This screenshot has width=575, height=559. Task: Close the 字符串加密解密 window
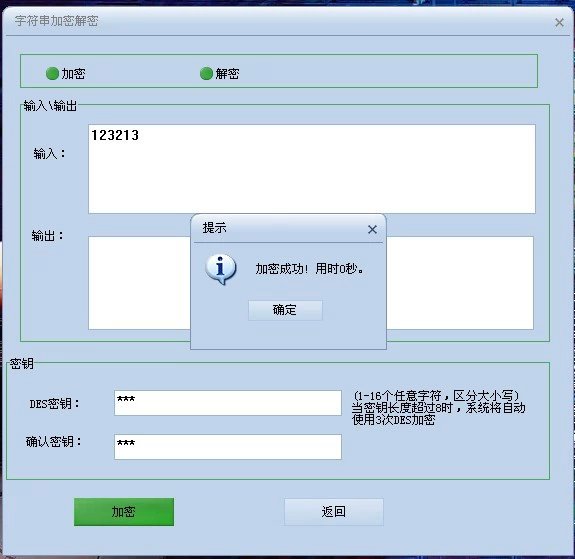coord(559,23)
